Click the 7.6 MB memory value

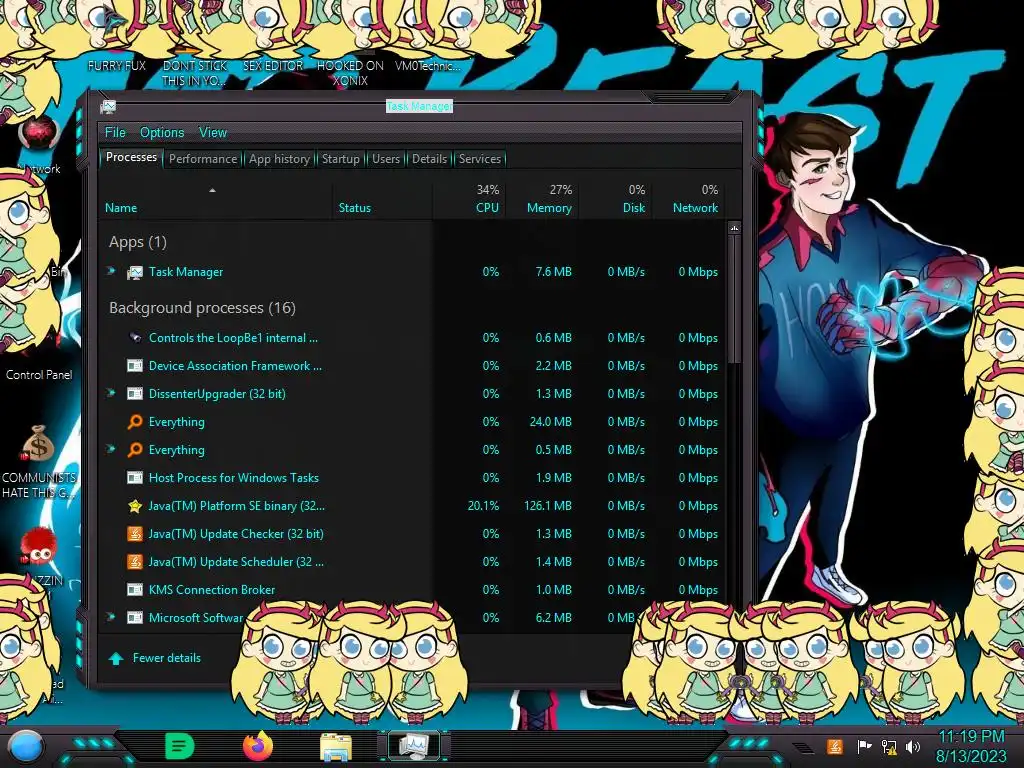553,272
